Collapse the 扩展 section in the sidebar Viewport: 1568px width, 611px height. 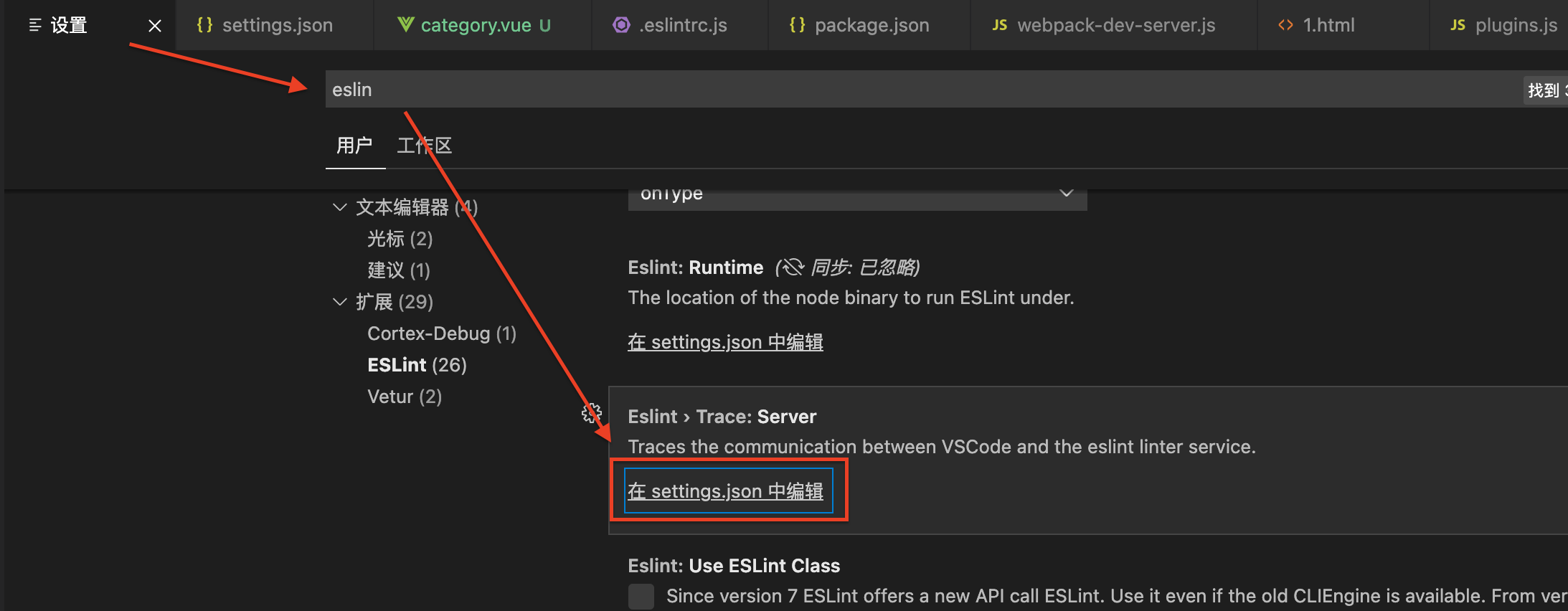pyautogui.click(x=339, y=302)
